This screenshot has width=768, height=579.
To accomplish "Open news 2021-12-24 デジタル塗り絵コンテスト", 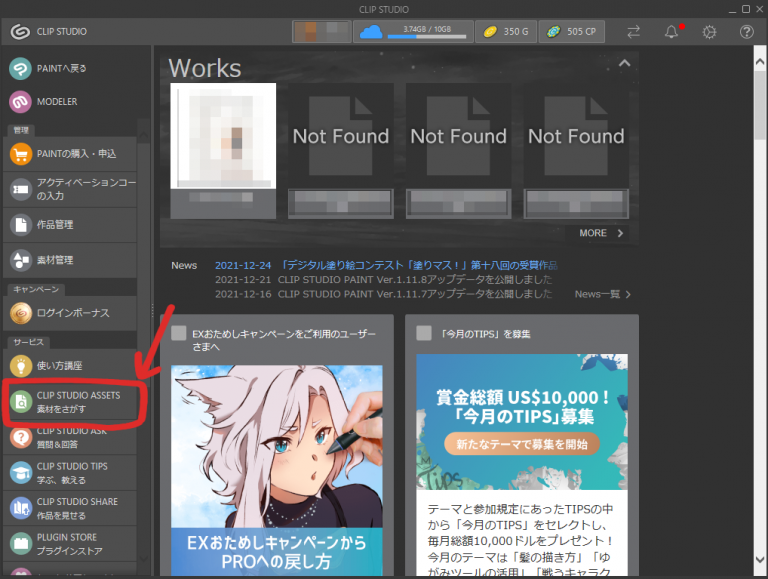I will tap(386, 265).
